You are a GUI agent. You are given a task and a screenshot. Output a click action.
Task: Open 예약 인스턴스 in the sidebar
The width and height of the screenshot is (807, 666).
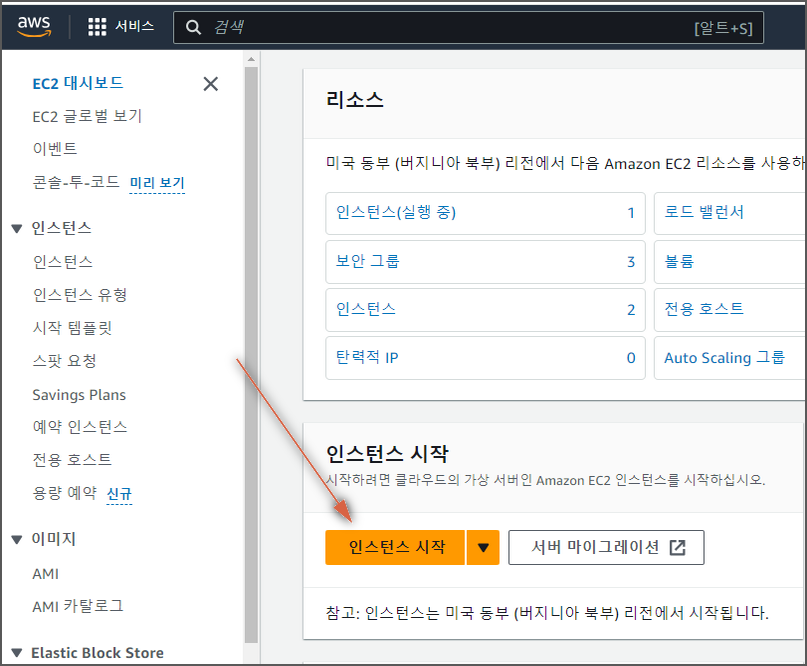[80, 427]
